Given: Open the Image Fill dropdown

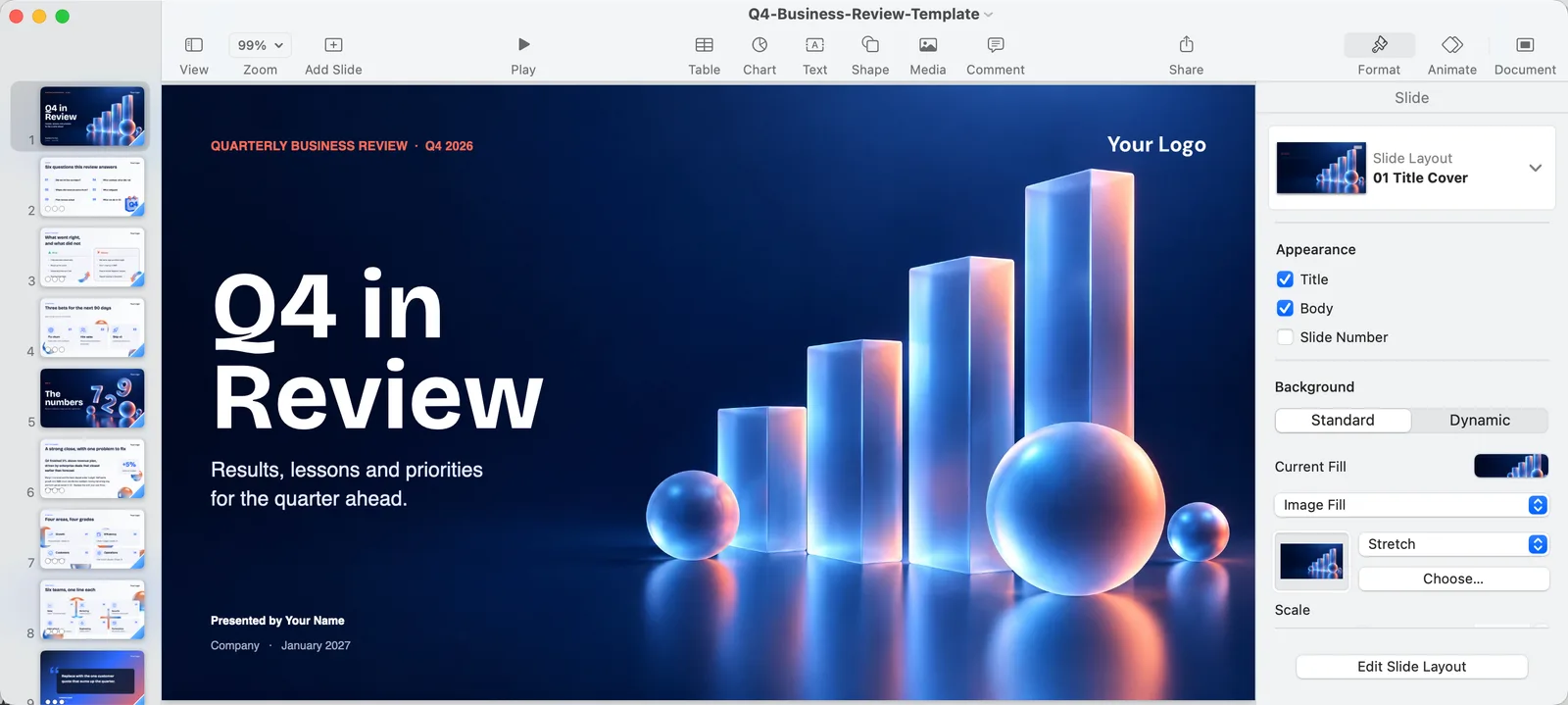Looking at the screenshot, I should [x=1411, y=505].
